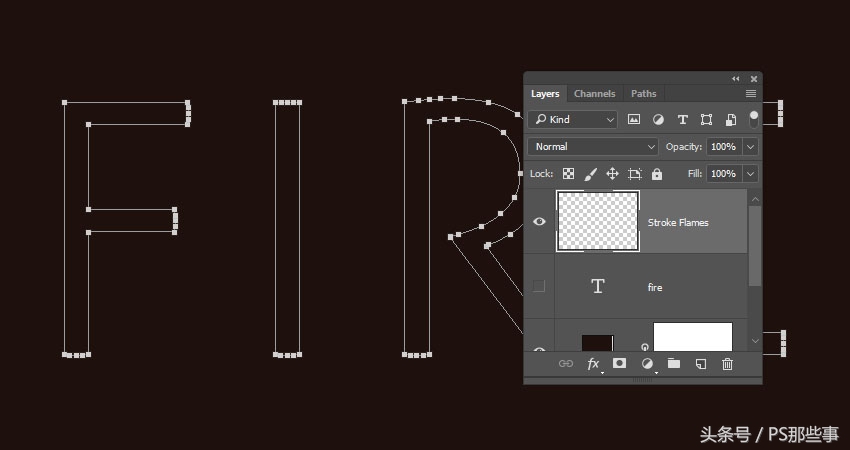
Task: Toggle the layer filtering switch
Action: pyautogui.click(x=753, y=118)
